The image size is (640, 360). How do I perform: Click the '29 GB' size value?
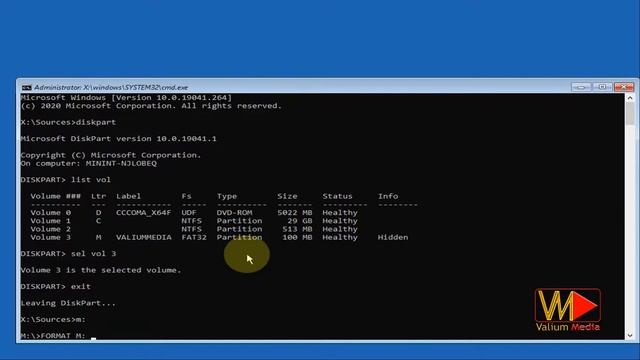(x=300, y=221)
